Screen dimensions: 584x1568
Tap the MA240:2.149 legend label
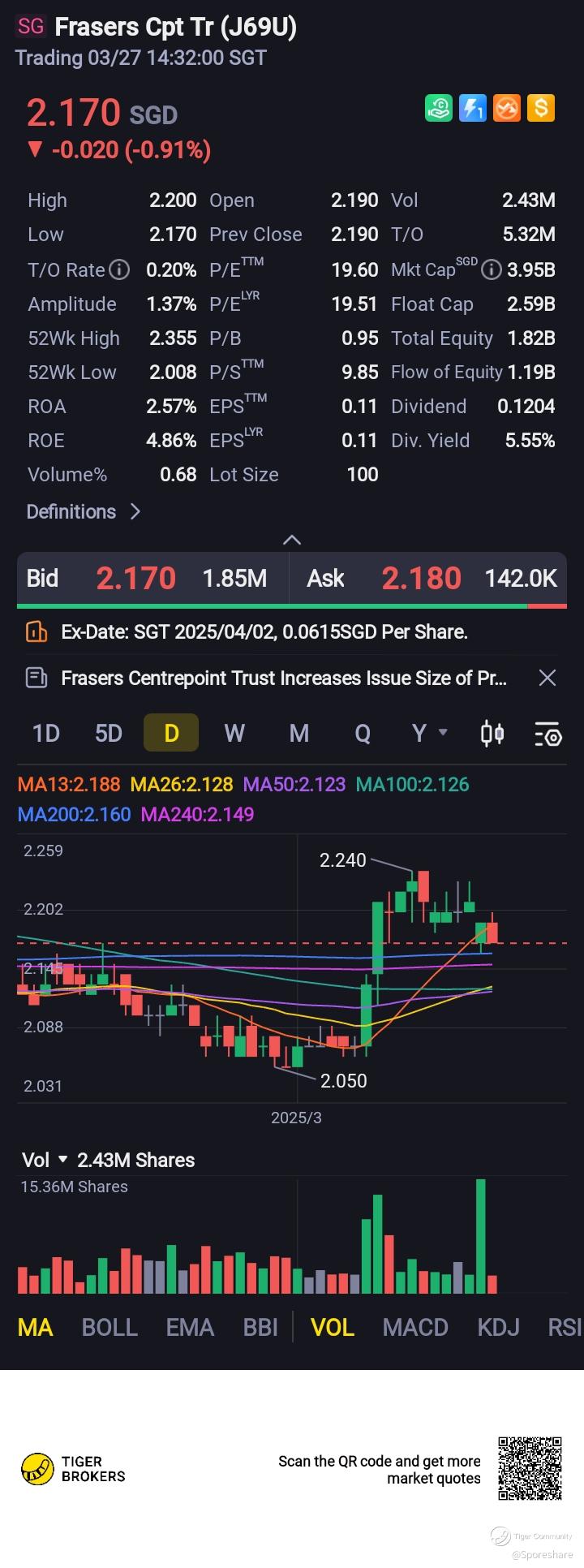click(197, 814)
